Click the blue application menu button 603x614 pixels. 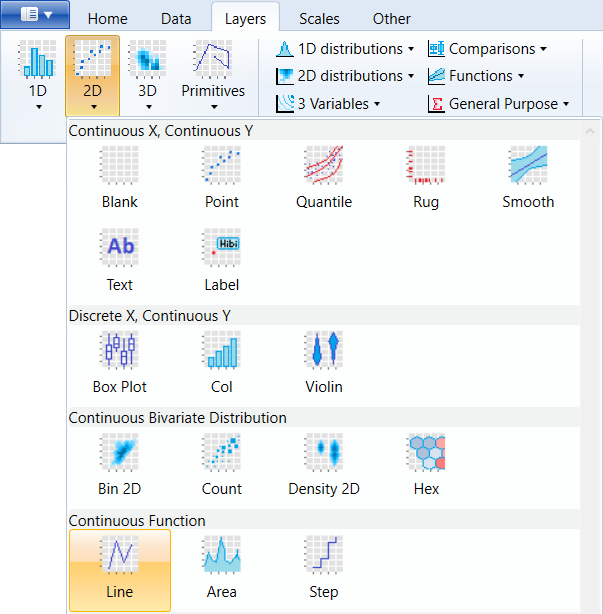click(35, 15)
